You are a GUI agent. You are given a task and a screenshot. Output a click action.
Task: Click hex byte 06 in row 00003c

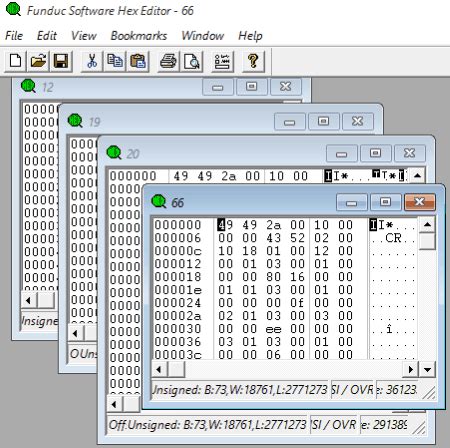click(273, 355)
